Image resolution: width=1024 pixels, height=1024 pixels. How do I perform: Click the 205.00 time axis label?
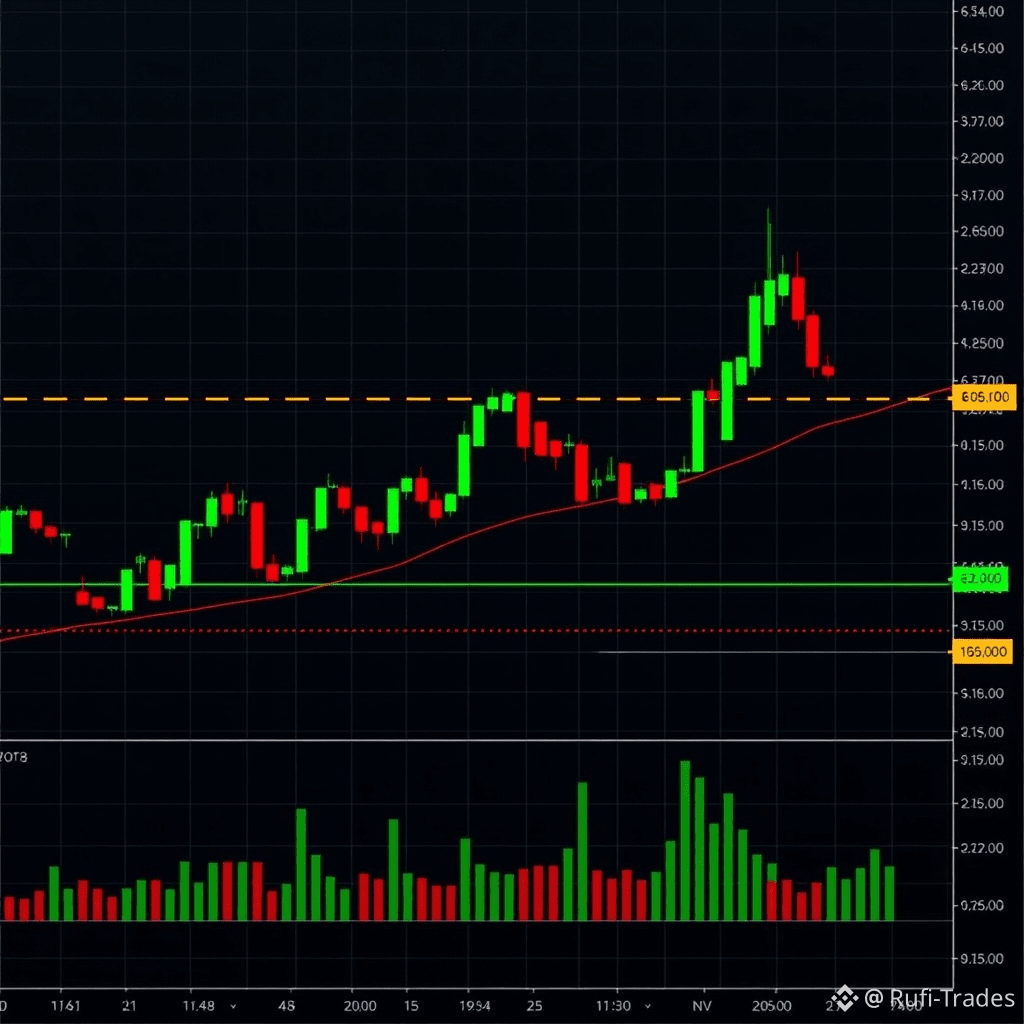point(771,1006)
